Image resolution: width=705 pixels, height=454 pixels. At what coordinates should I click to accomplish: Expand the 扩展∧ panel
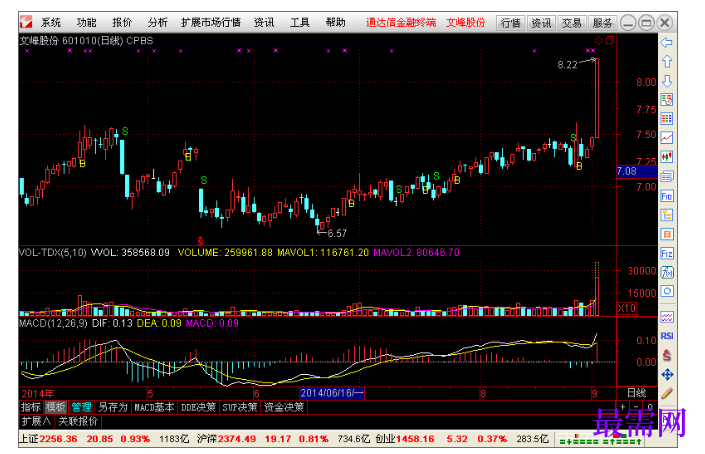pos(36,421)
